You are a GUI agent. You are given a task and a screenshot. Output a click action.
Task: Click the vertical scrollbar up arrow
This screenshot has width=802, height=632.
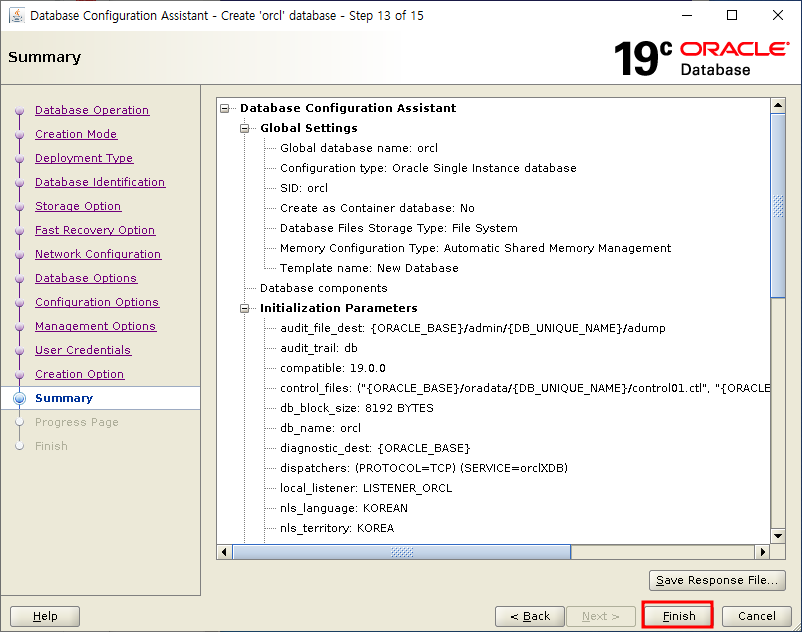[x=778, y=106]
